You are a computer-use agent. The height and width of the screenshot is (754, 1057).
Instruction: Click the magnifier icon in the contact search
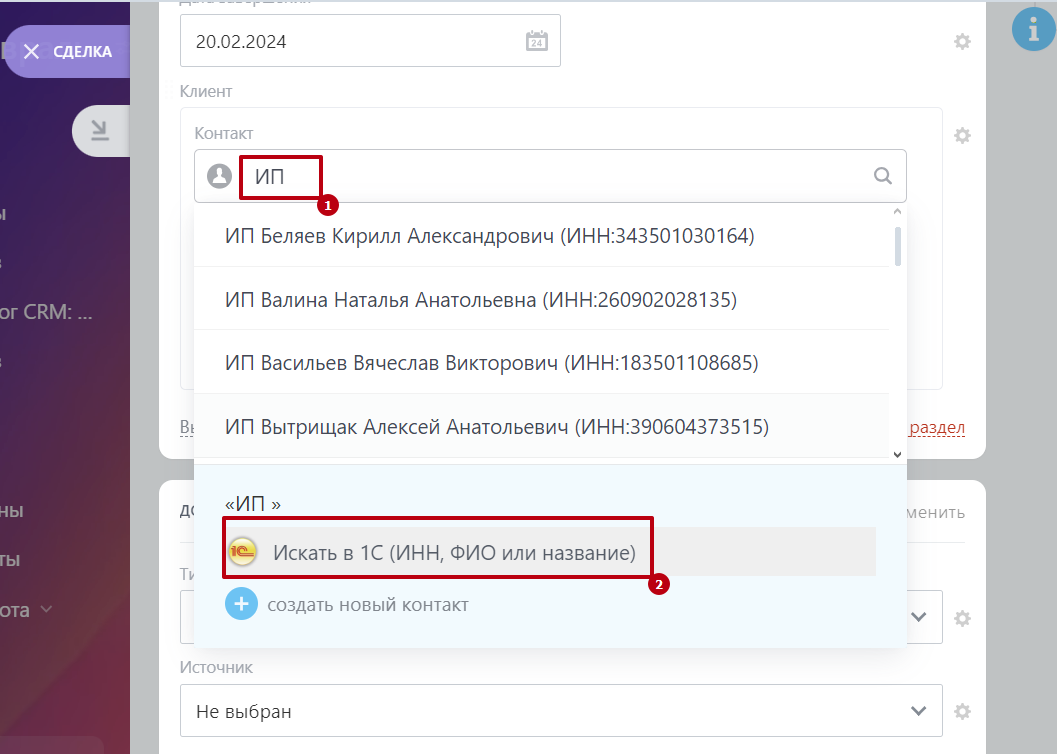pos(883,176)
